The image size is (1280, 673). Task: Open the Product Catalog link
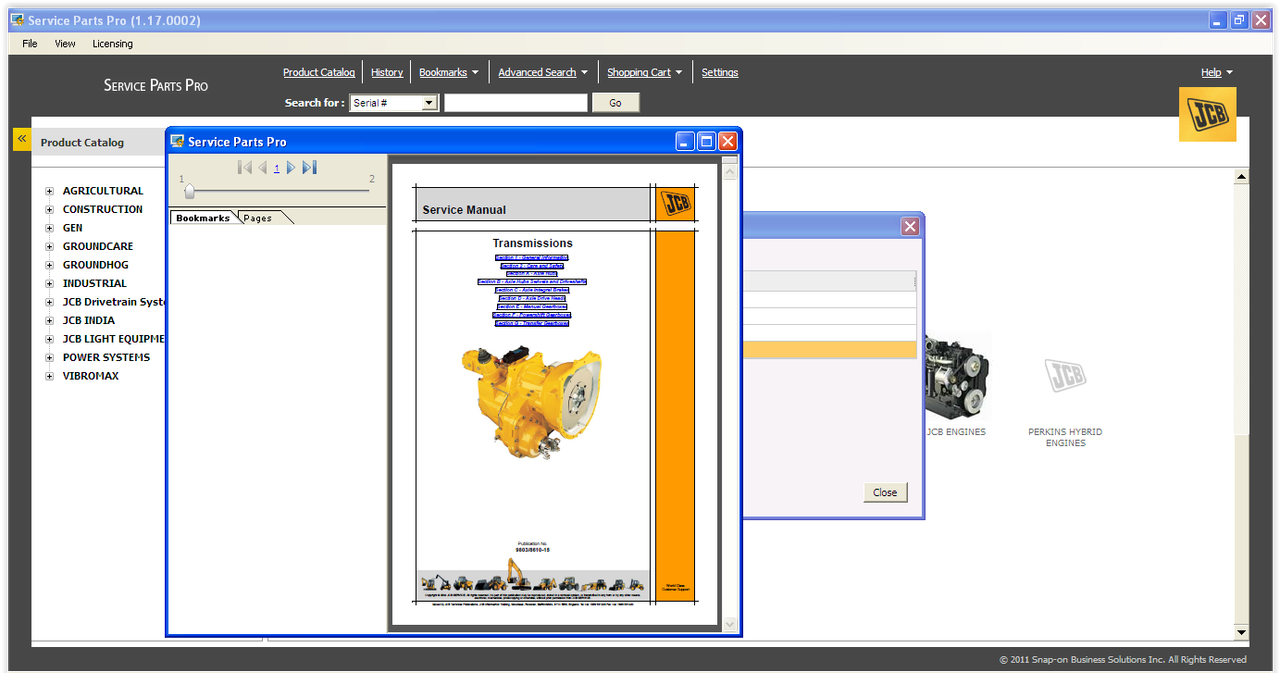pos(319,72)
